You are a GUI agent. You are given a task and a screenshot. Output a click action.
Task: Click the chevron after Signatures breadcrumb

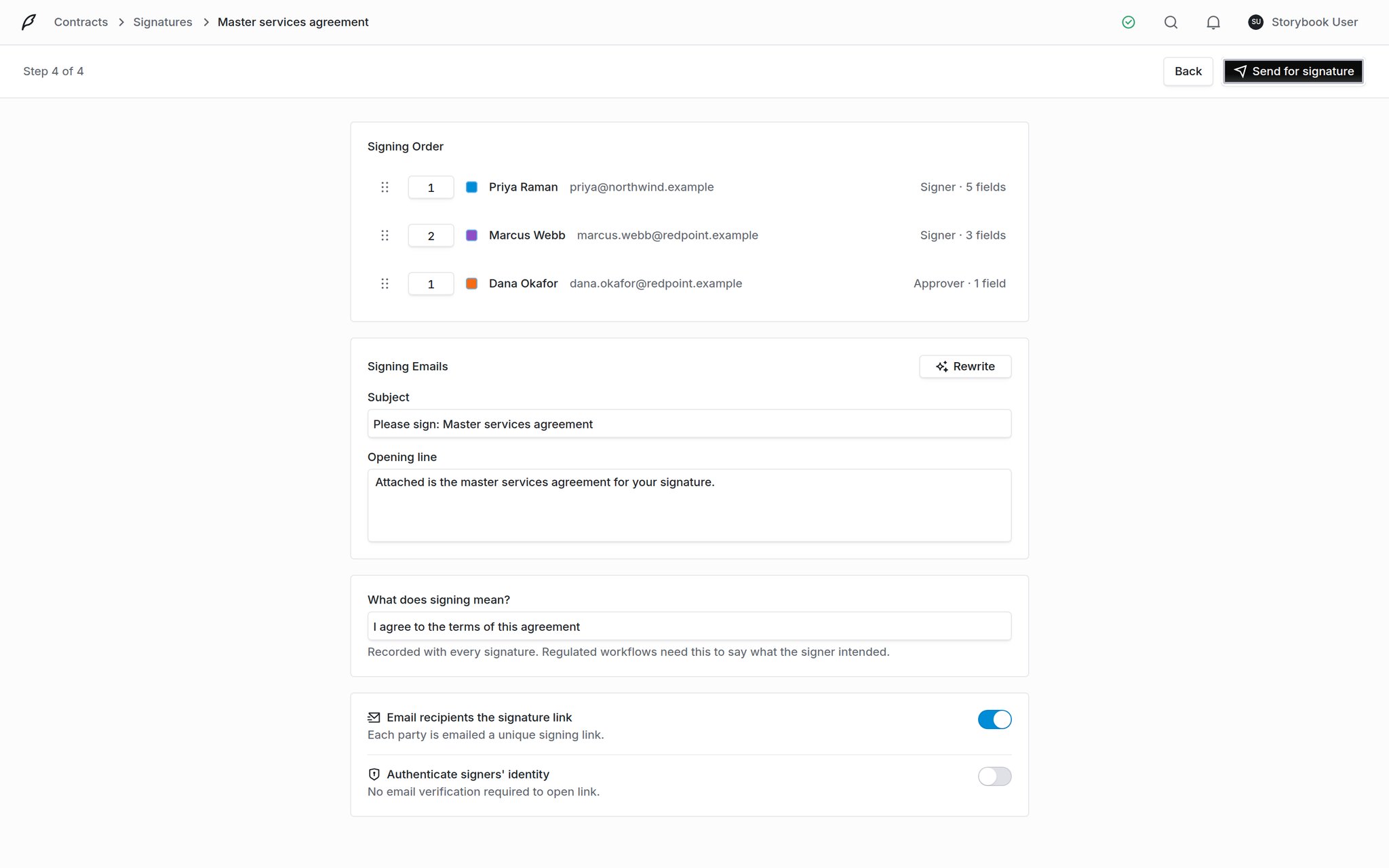(x=206, y=22)
